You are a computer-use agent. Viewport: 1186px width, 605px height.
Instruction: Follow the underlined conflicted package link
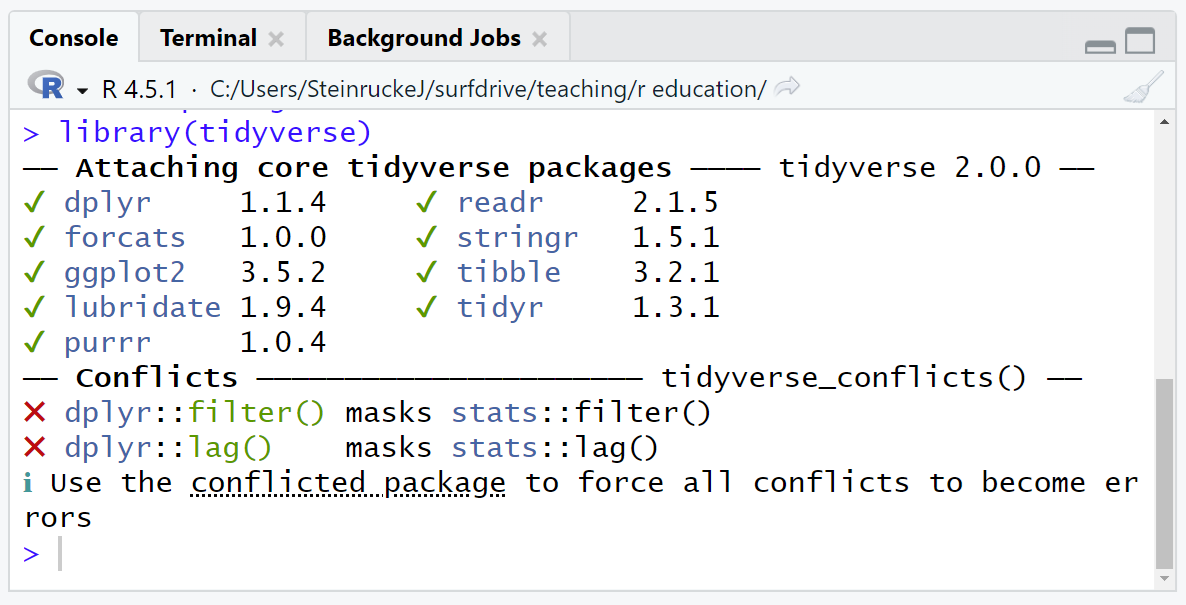point(348,483)
